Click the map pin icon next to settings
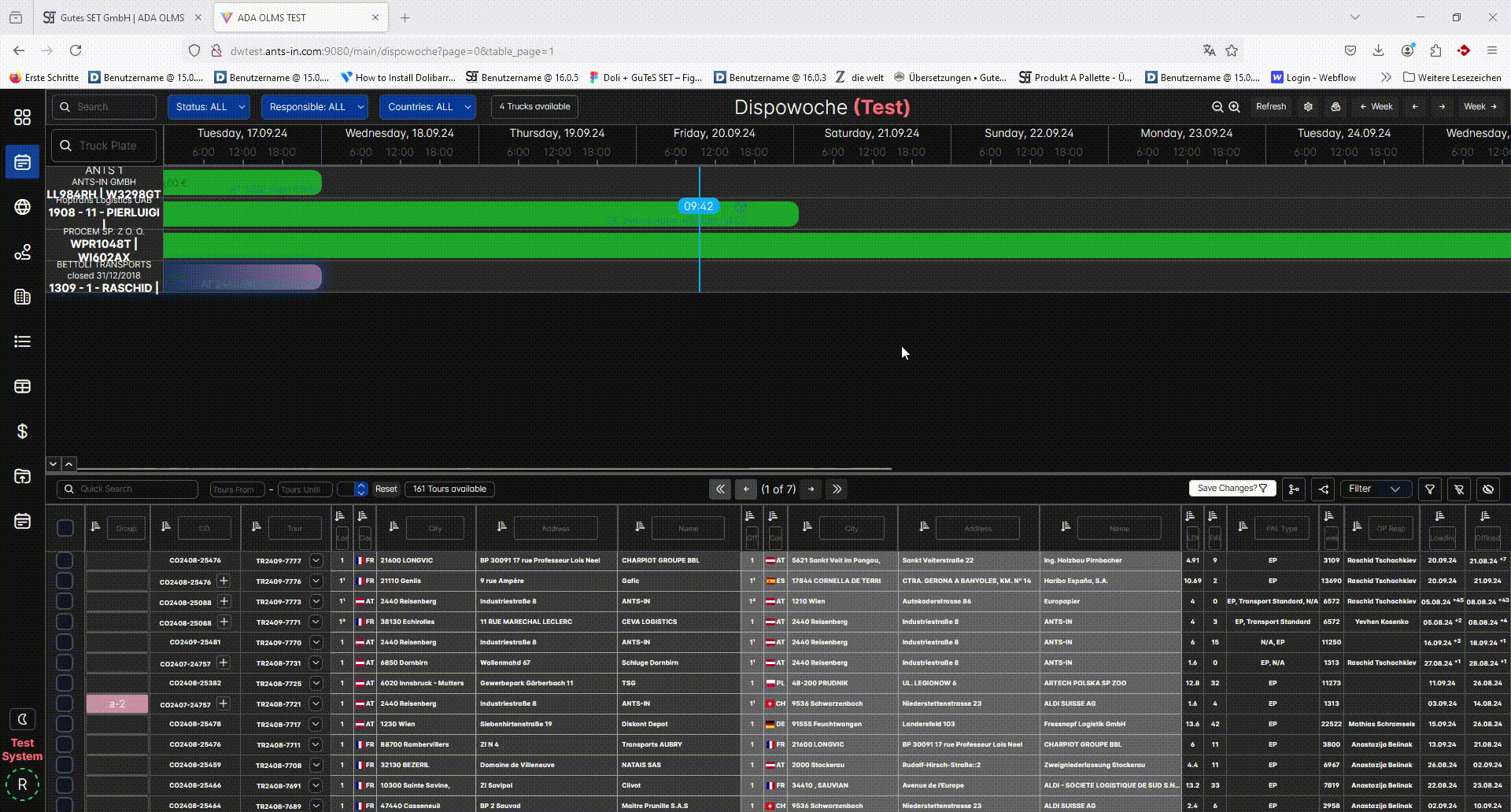 click(1336, 107)
